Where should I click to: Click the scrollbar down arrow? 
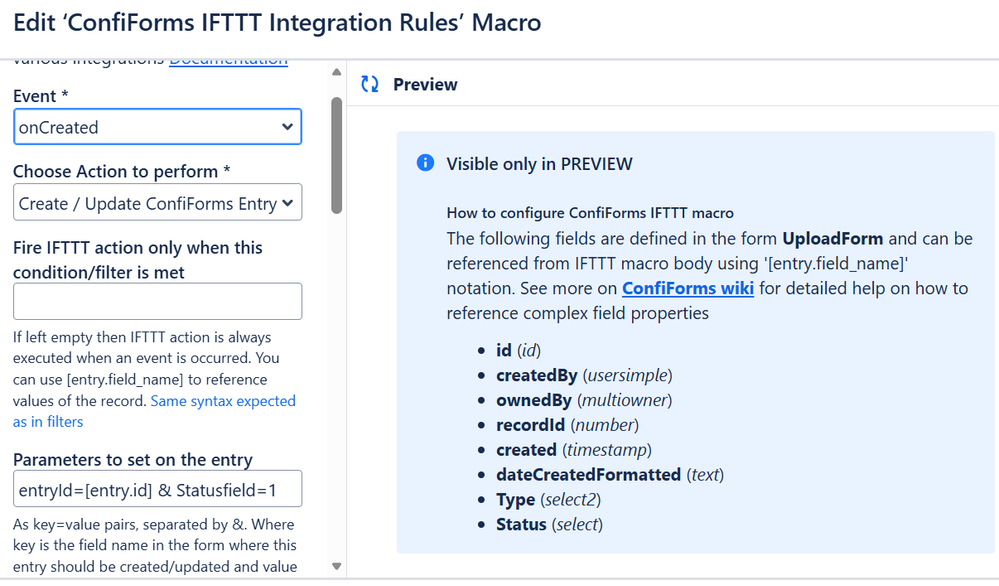pos(337,566)
